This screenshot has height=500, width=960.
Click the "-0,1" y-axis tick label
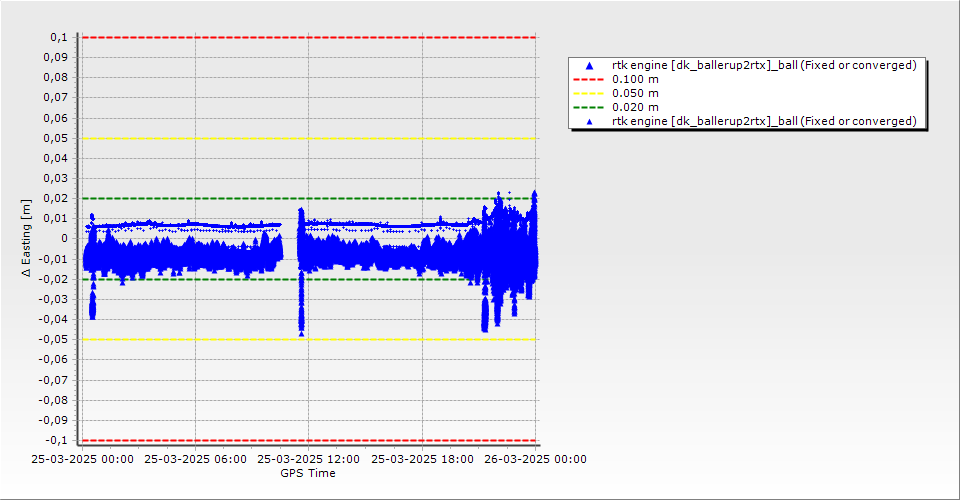point(57,440)
